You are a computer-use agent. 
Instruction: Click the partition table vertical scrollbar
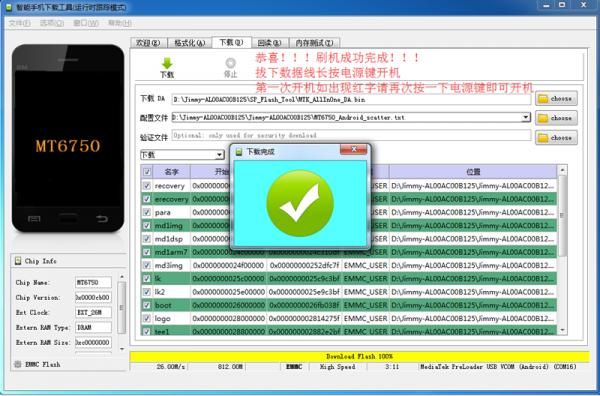562,250
